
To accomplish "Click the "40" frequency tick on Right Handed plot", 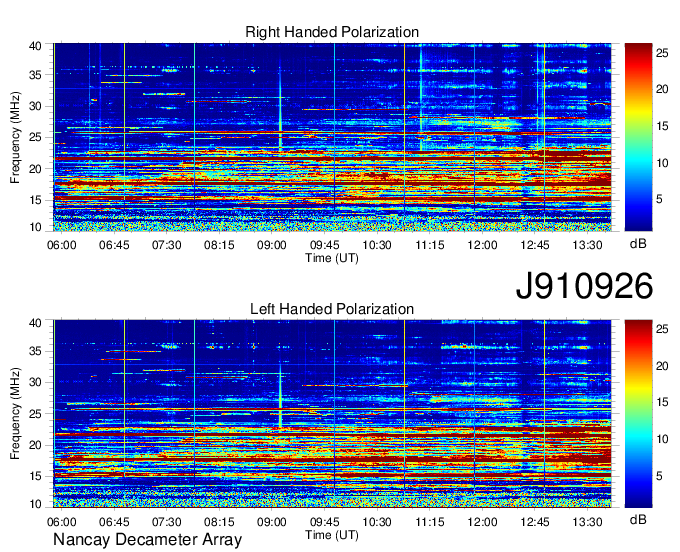I will point(35,46).
